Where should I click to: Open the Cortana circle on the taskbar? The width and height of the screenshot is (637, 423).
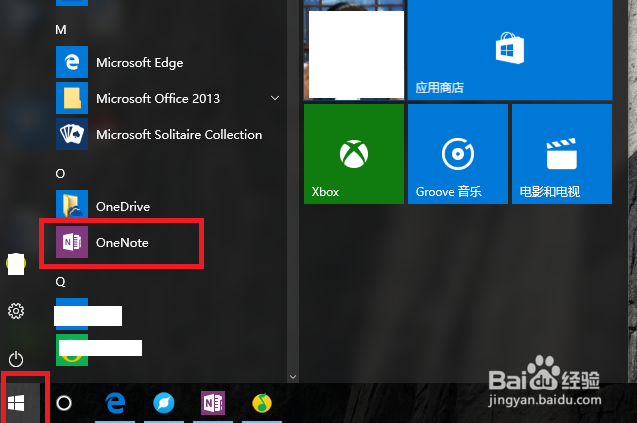64,403
